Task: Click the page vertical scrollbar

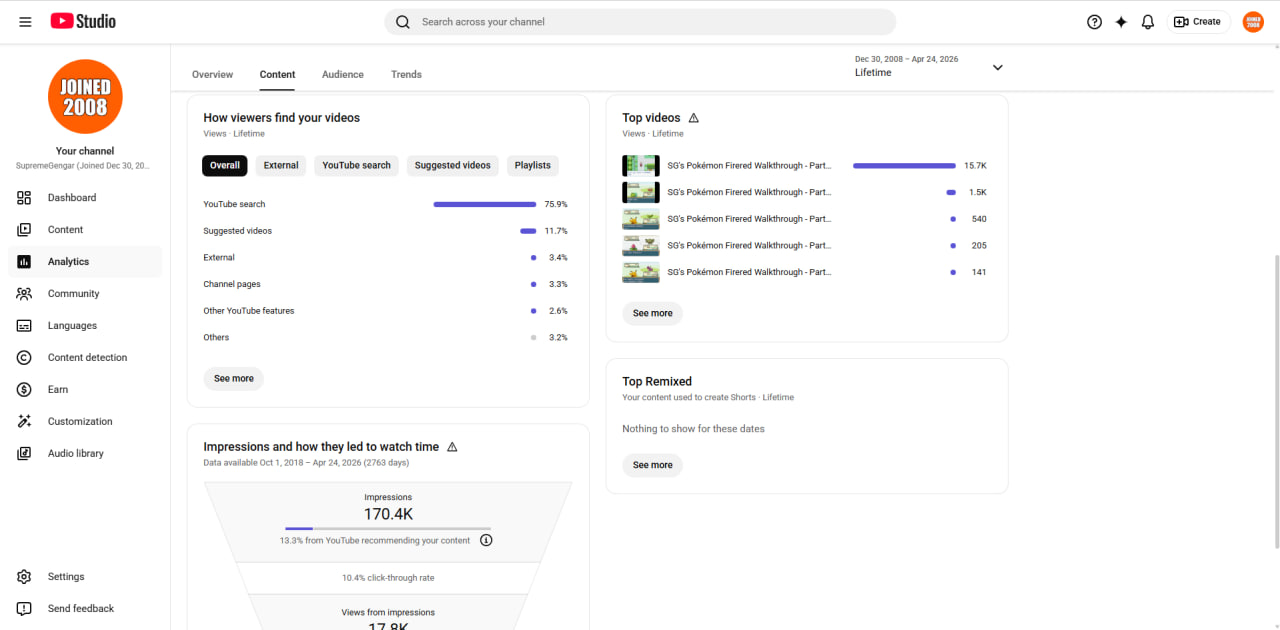Action: click(x=1275, y=401)
